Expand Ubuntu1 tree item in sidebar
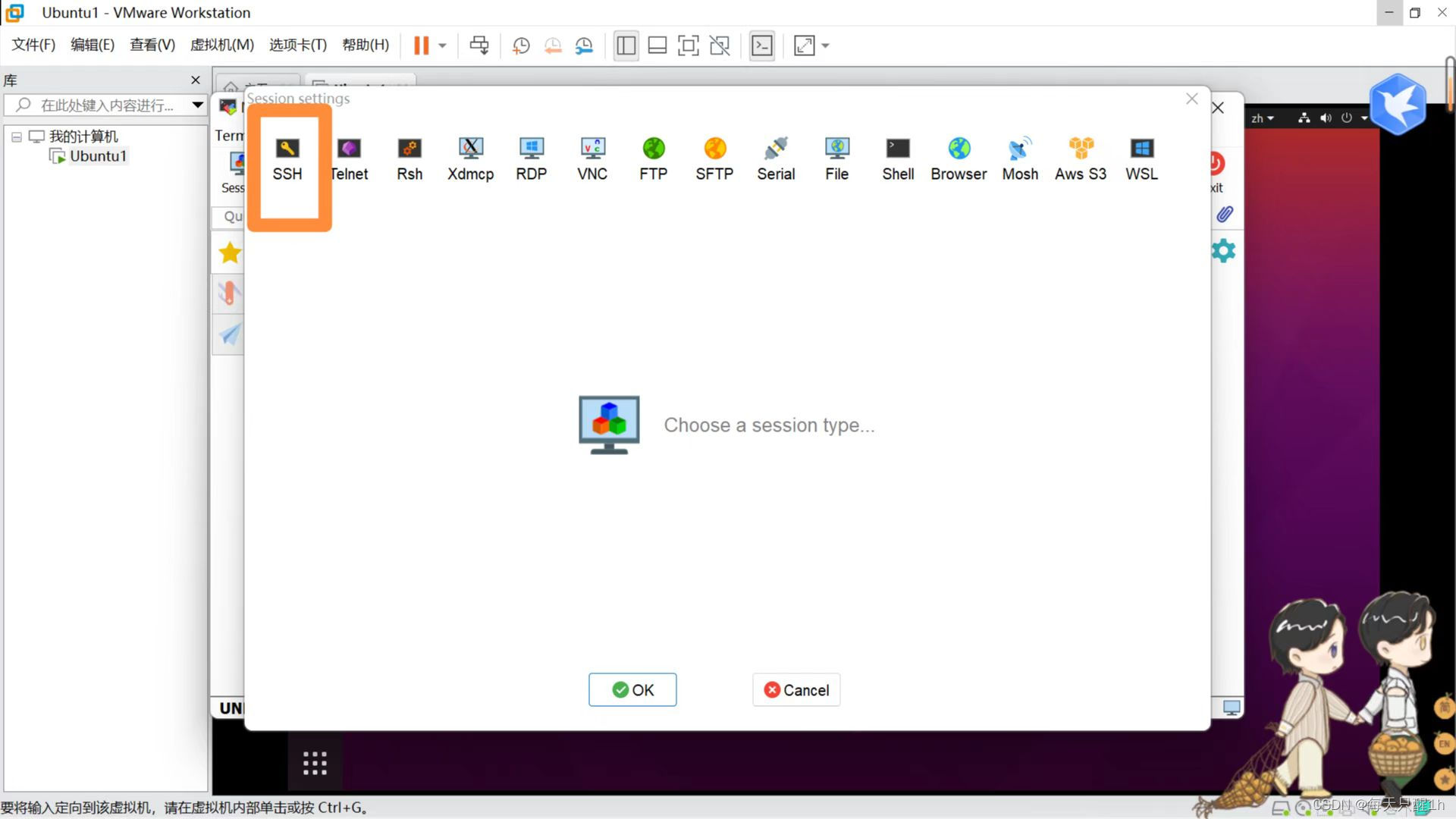 point(97,156)
